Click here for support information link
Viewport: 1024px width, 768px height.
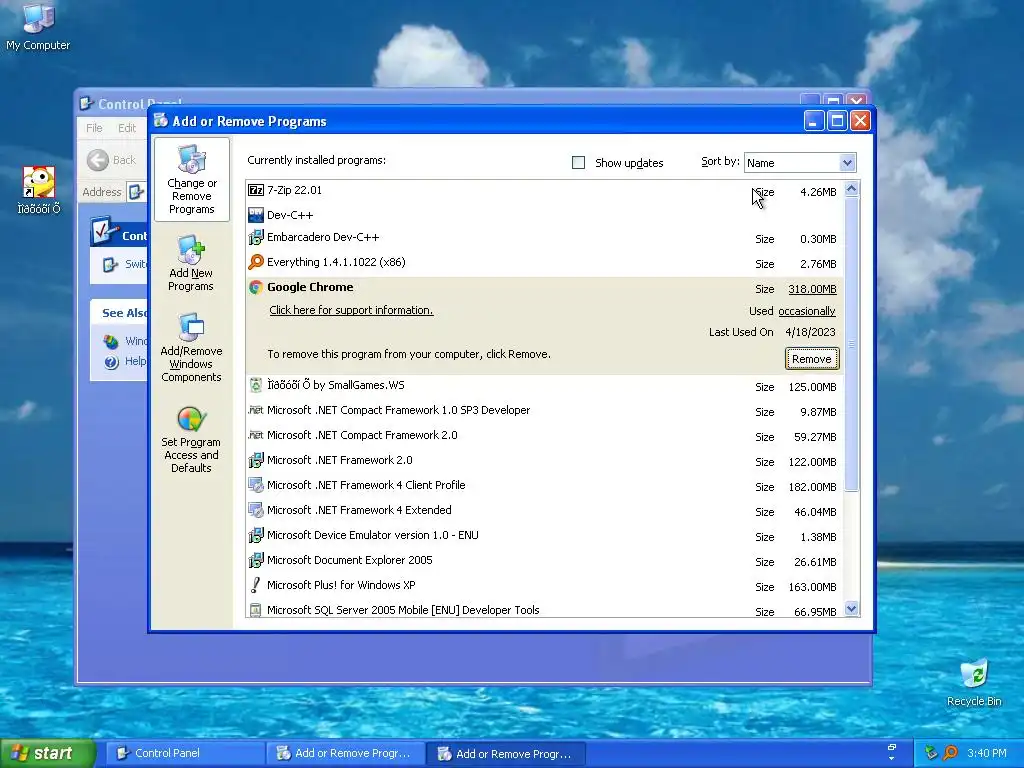[351, 310]
